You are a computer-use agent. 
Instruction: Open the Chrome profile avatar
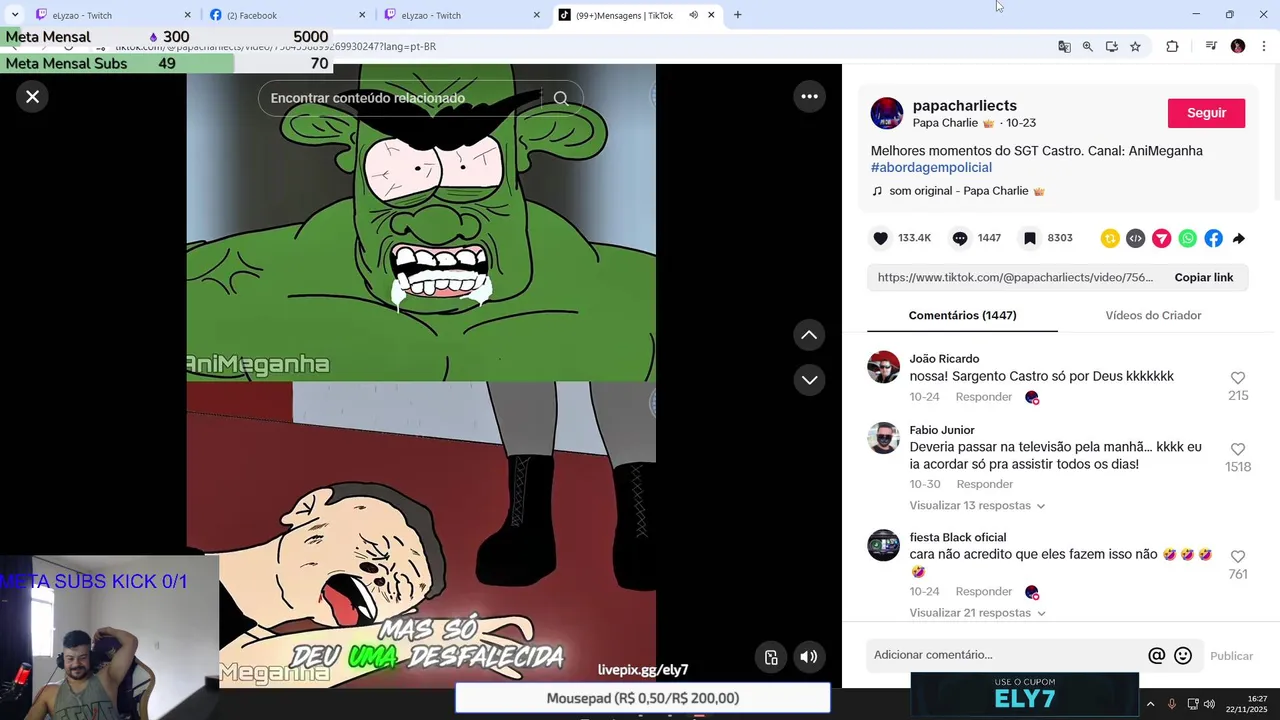pyautogui.click(x=1238, y=46)
